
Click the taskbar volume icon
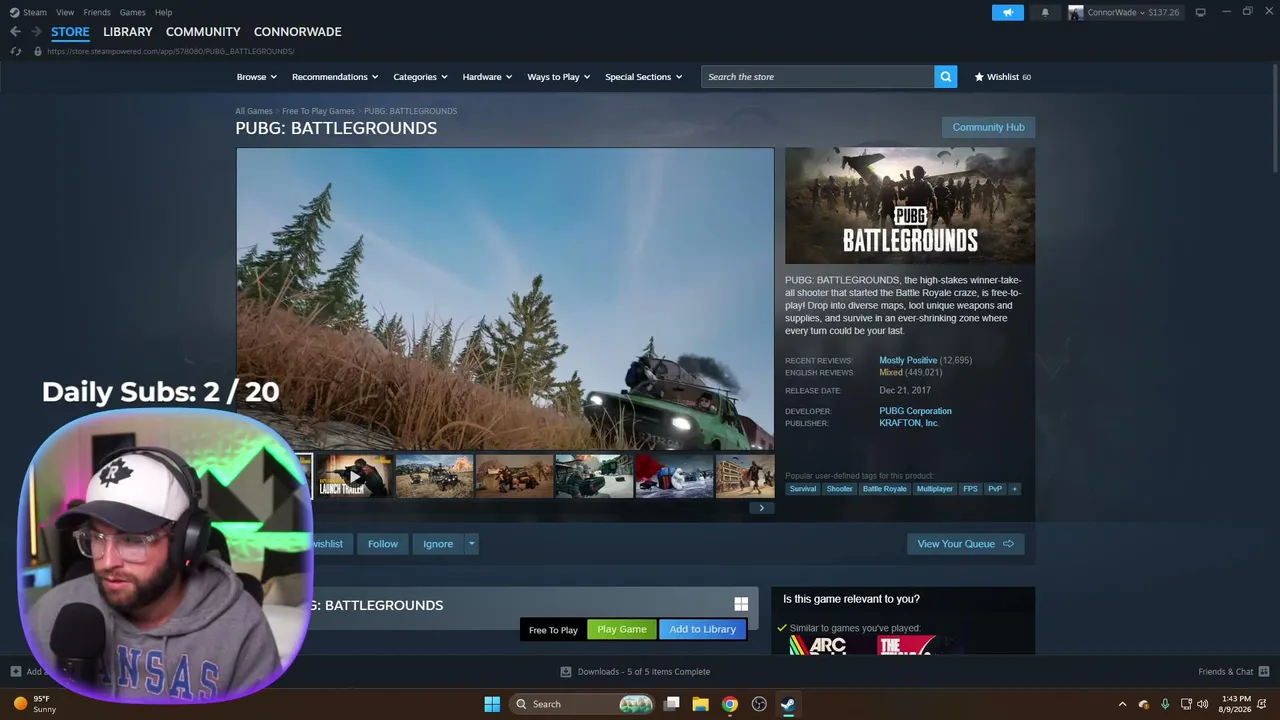[1203, 704]
